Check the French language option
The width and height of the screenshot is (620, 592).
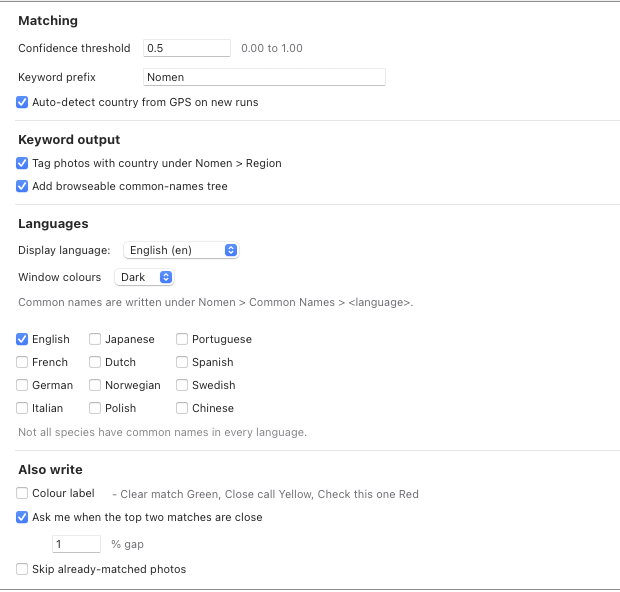[x=22, y=362]
